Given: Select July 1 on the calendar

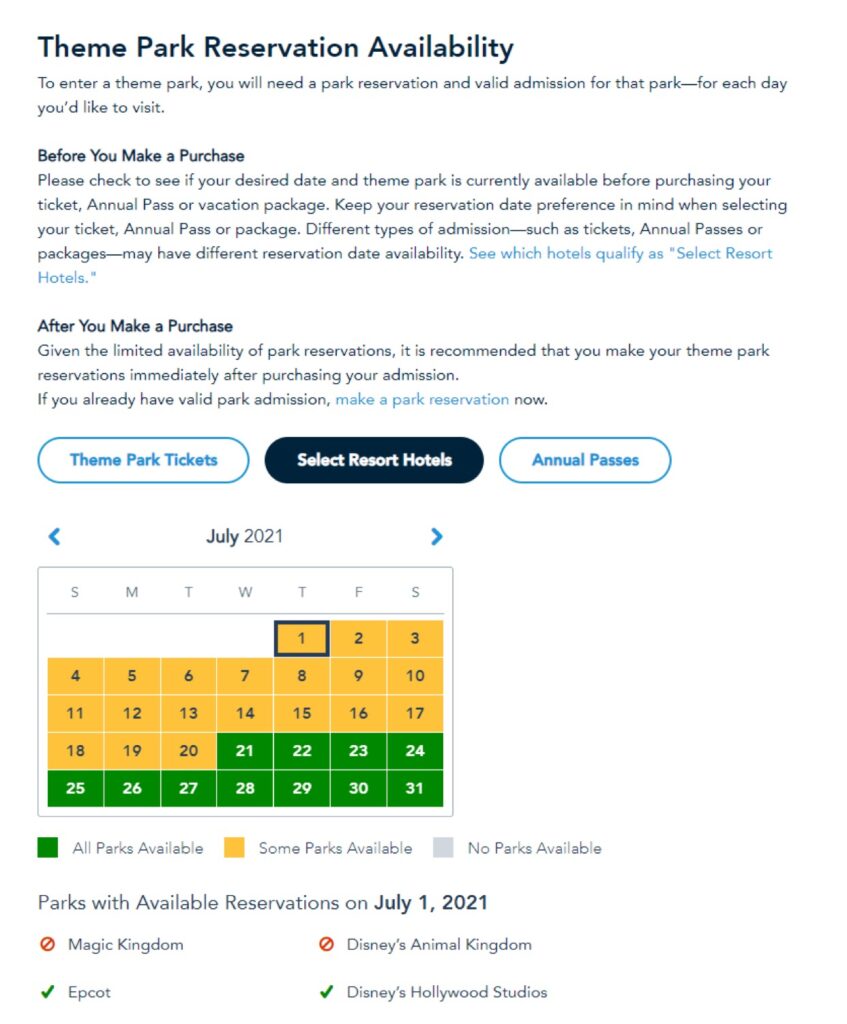Looking at the screenshot, I should 302,638.
